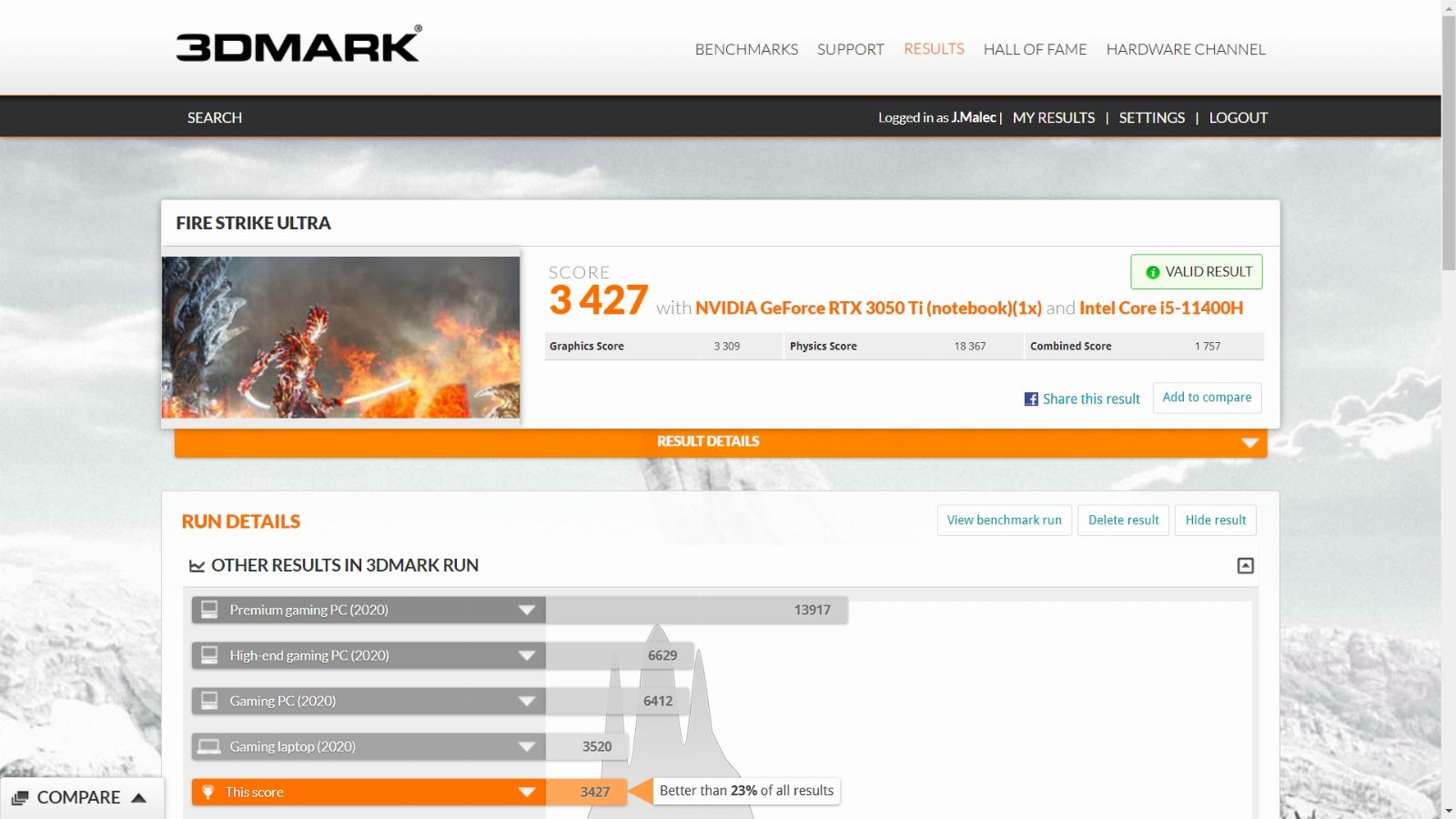This screenshot has height=819, width=1456.
Task: Click the High-end gaming PC monitor icon
Action: click(x=209, y=655)
